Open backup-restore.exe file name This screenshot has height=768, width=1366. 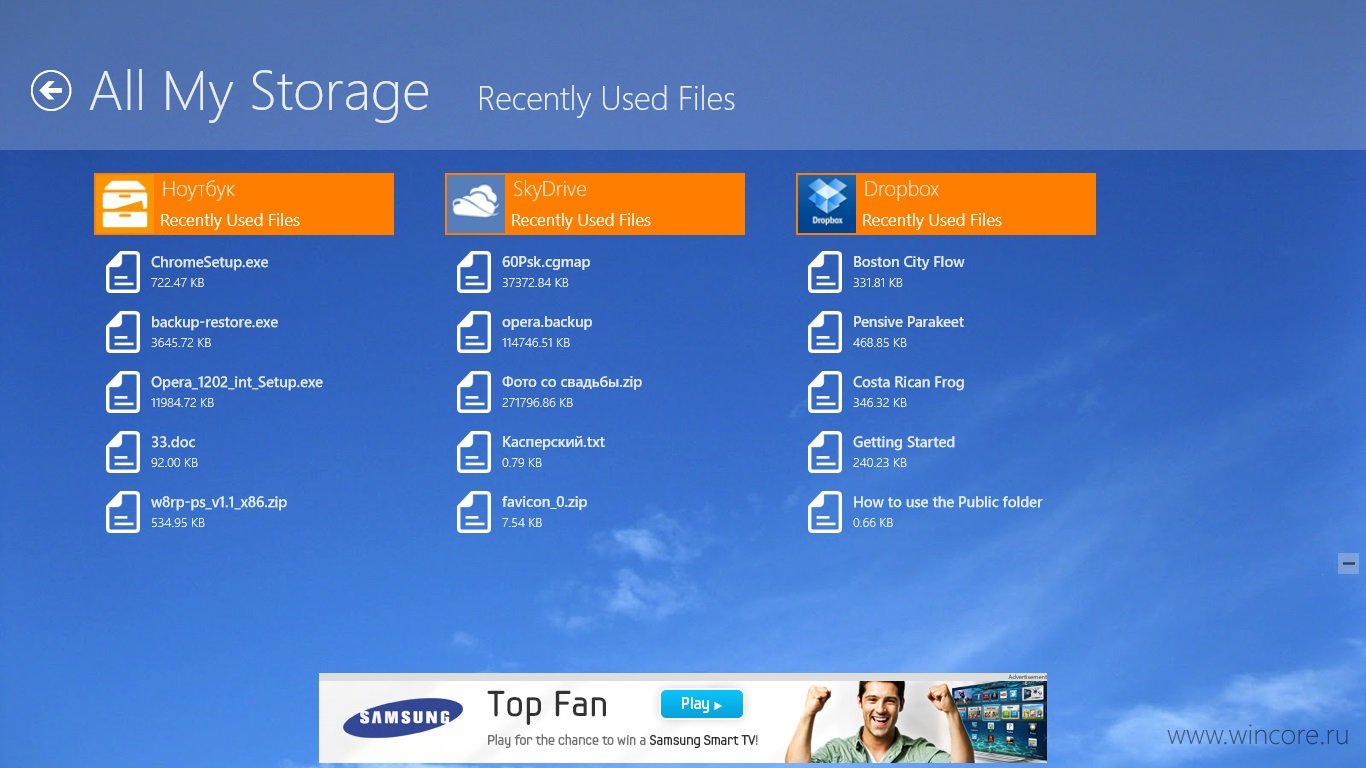point(215,322)
